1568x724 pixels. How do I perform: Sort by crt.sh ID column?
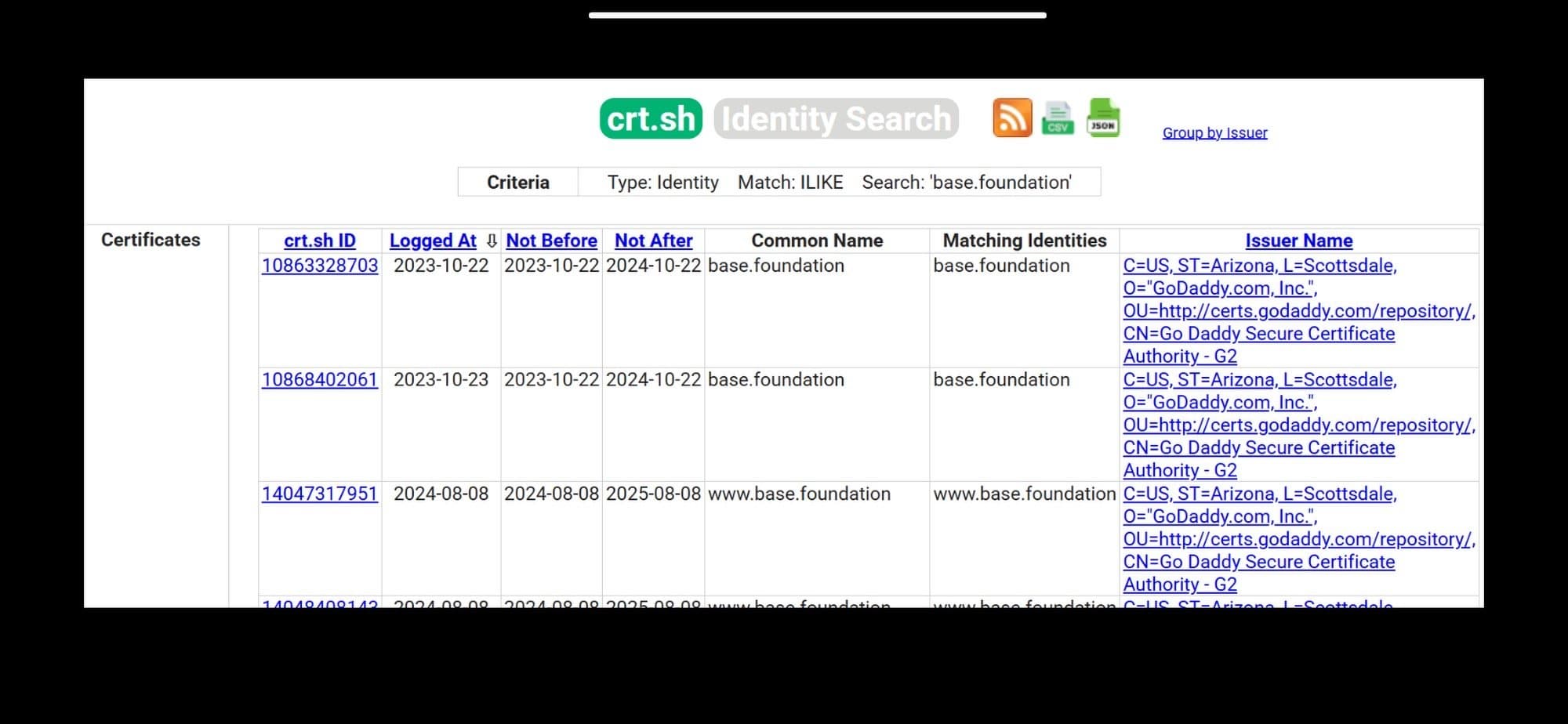pyautogui.click(x=320, y=241)
